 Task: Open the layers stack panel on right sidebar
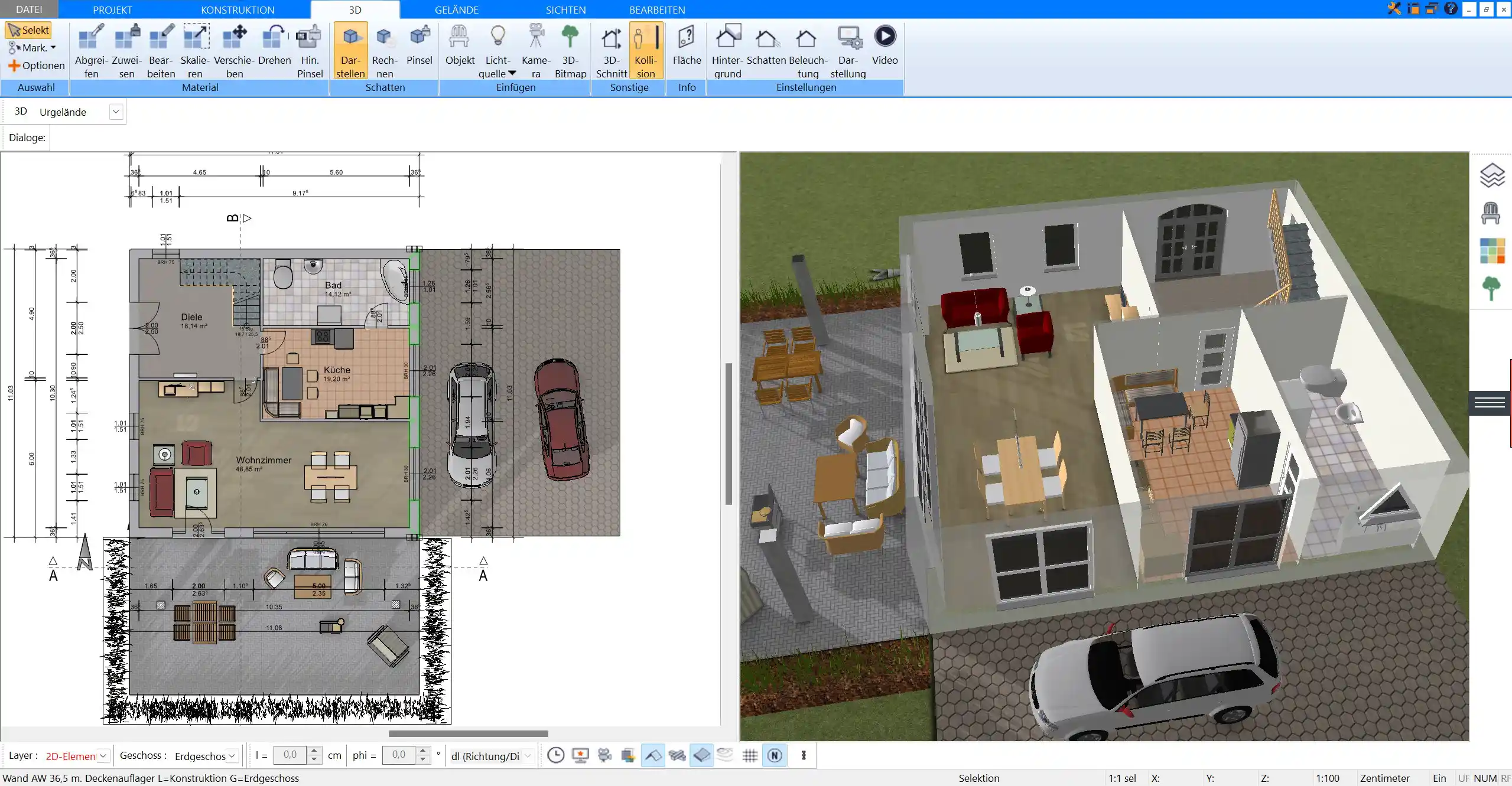click(x=1491, y=175)
